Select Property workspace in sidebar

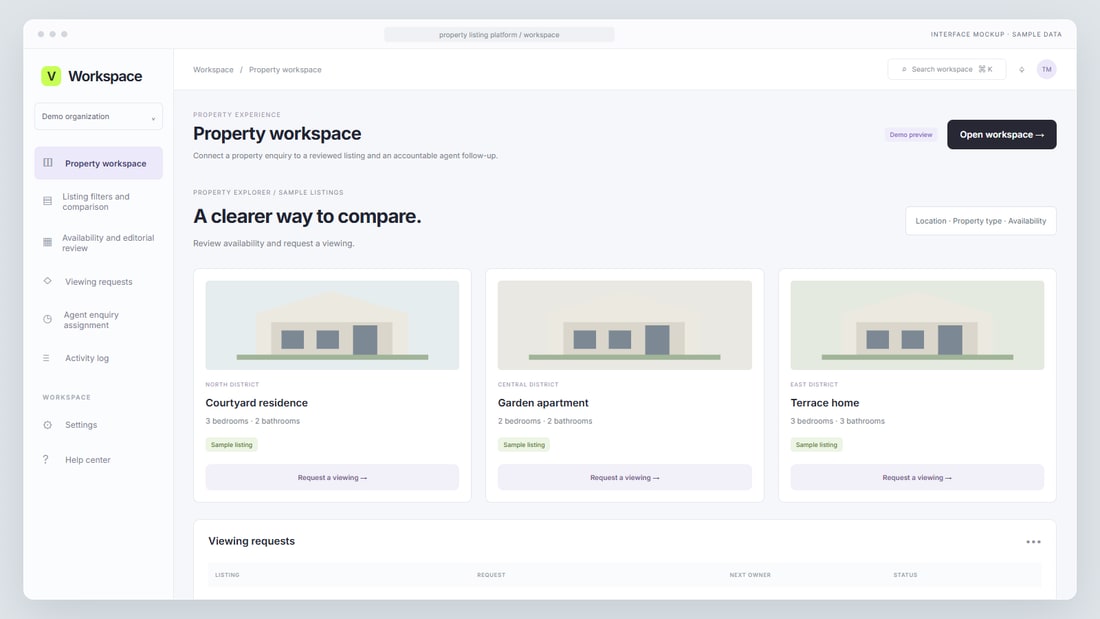98,163
